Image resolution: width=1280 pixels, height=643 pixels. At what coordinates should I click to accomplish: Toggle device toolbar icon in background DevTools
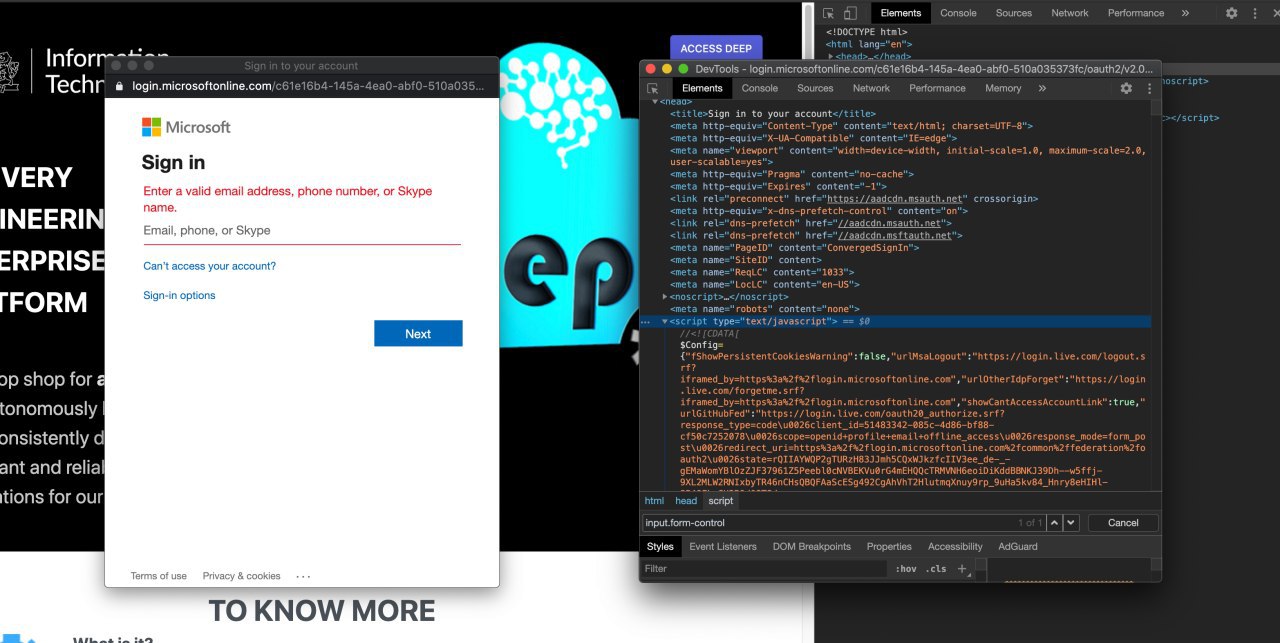coord(850,13)
